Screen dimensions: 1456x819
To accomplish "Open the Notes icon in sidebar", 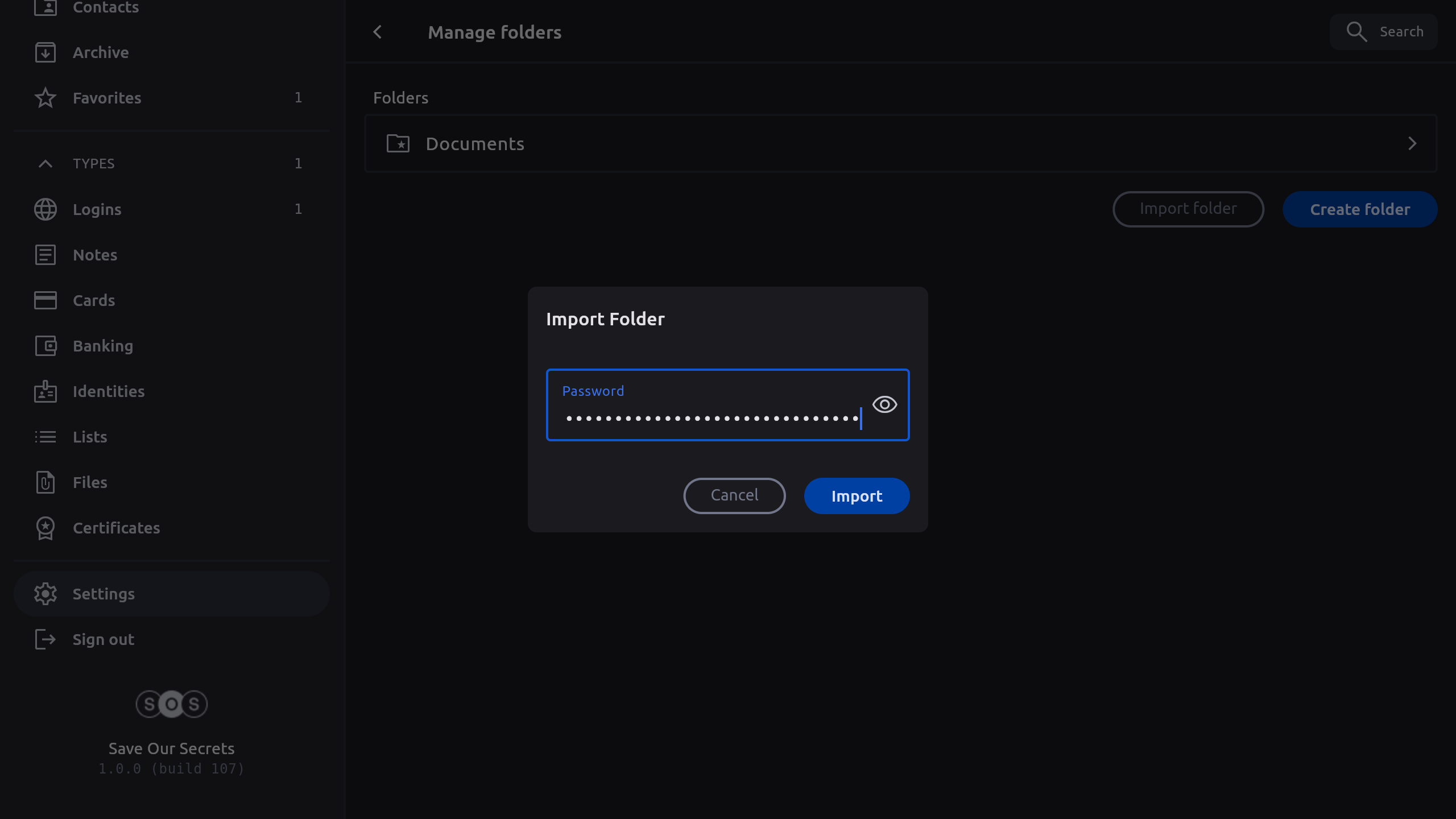I will click(45, 255).
